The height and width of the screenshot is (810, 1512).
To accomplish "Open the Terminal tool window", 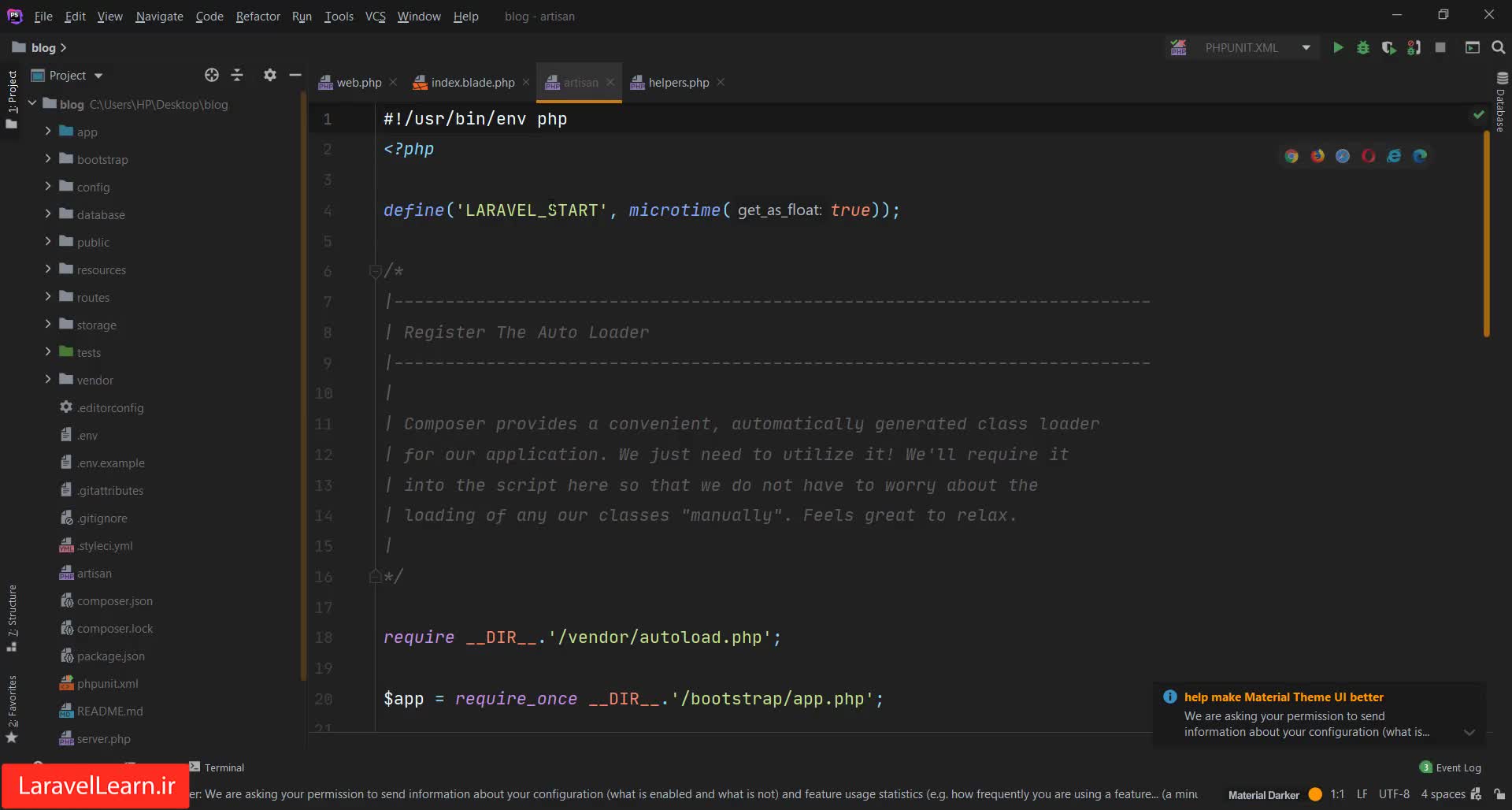I will point(217,767).
